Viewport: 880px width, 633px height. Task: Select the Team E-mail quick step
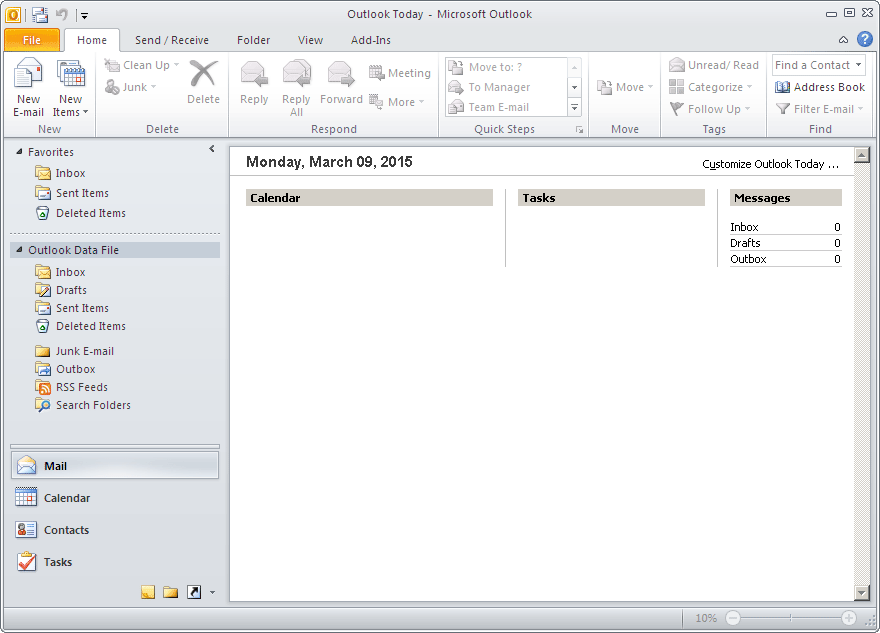click(506, 107)
